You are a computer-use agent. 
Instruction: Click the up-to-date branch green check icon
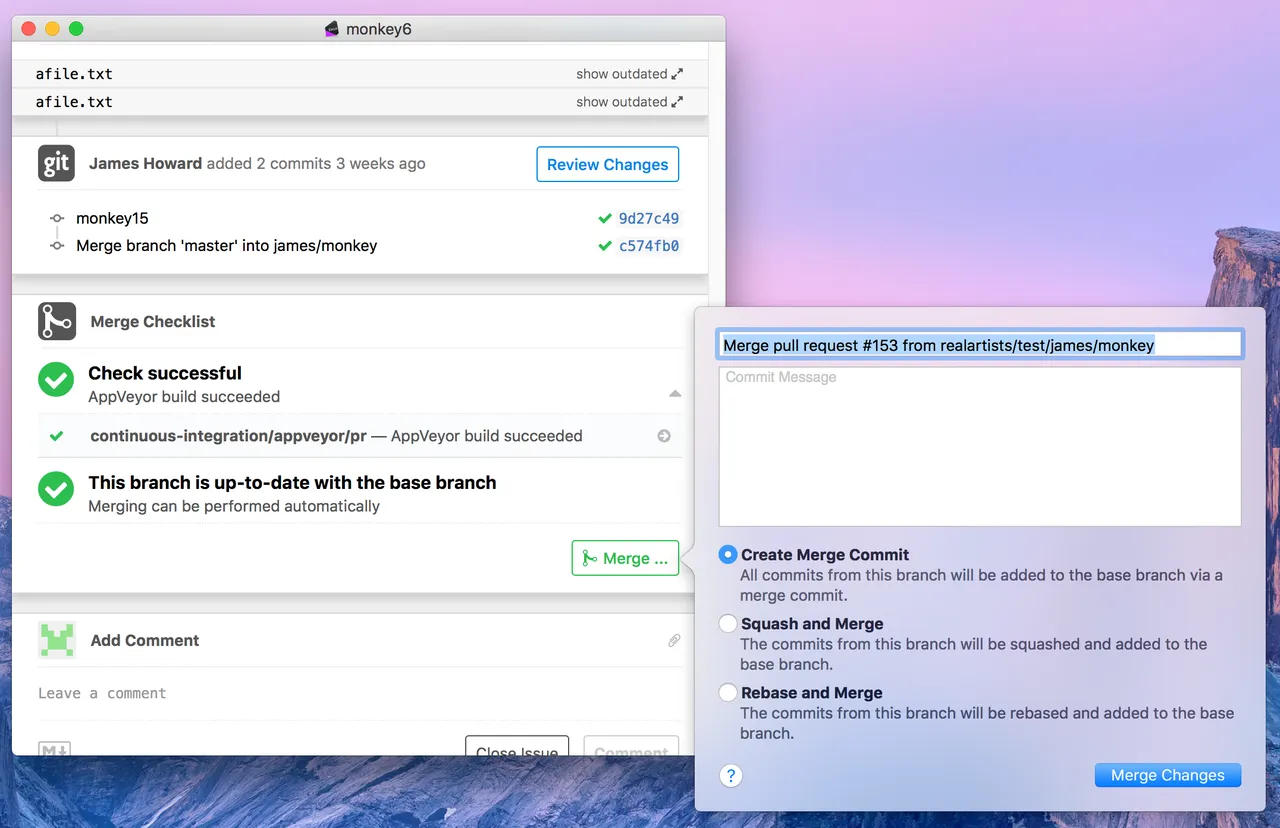(56, 489)
